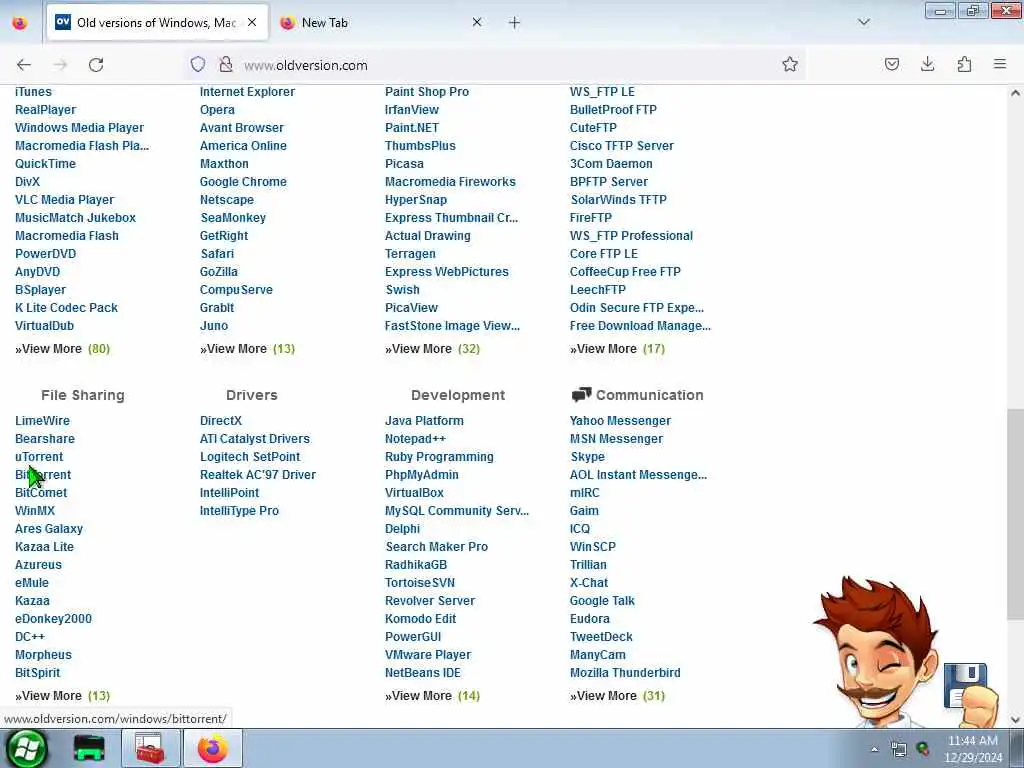Open the QuickTime link
Viewport: 1024px width, 768px height.
coord(45,164)
